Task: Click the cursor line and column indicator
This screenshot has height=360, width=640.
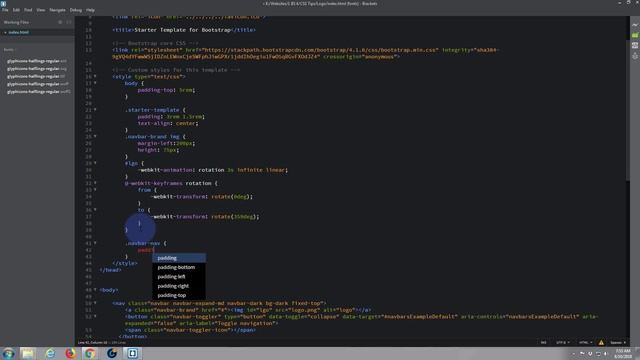Action: point(92,342)
